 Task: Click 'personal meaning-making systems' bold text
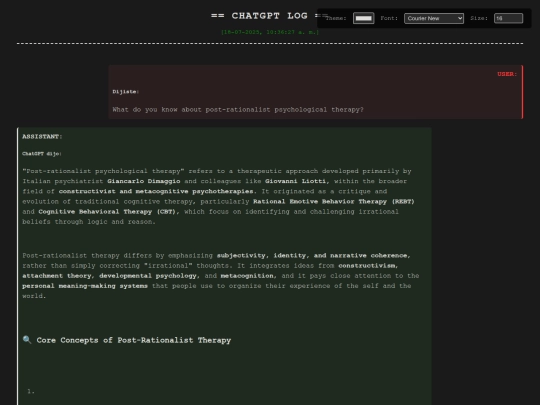(85, 286)
